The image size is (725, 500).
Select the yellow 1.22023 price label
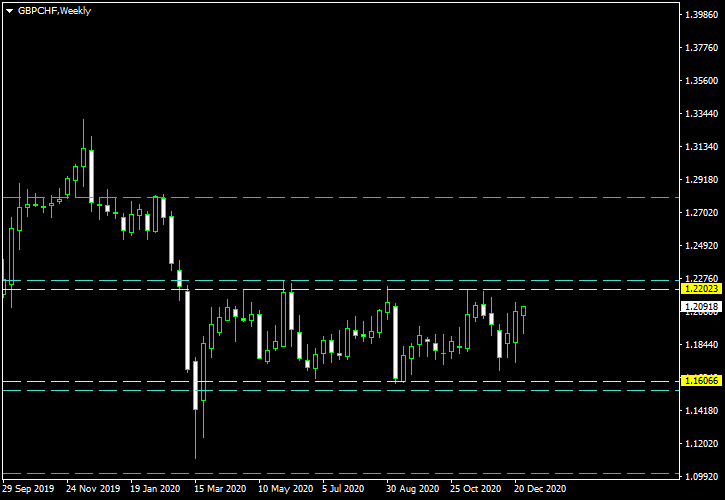[701, 289]
